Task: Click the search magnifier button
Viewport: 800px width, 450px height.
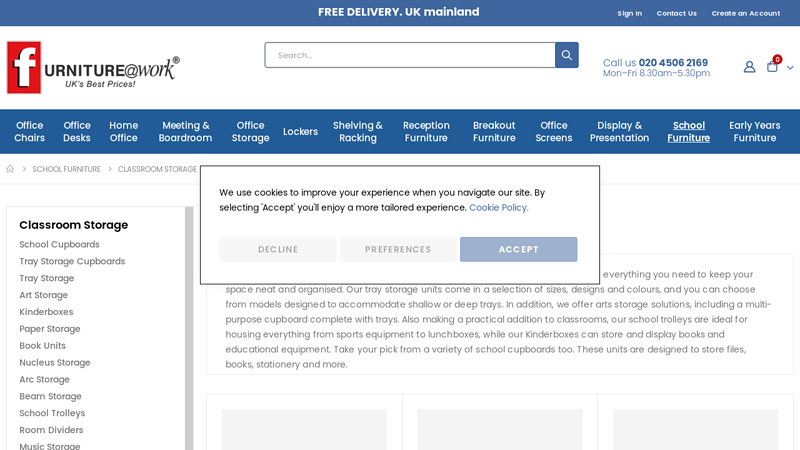Action: 566,55
